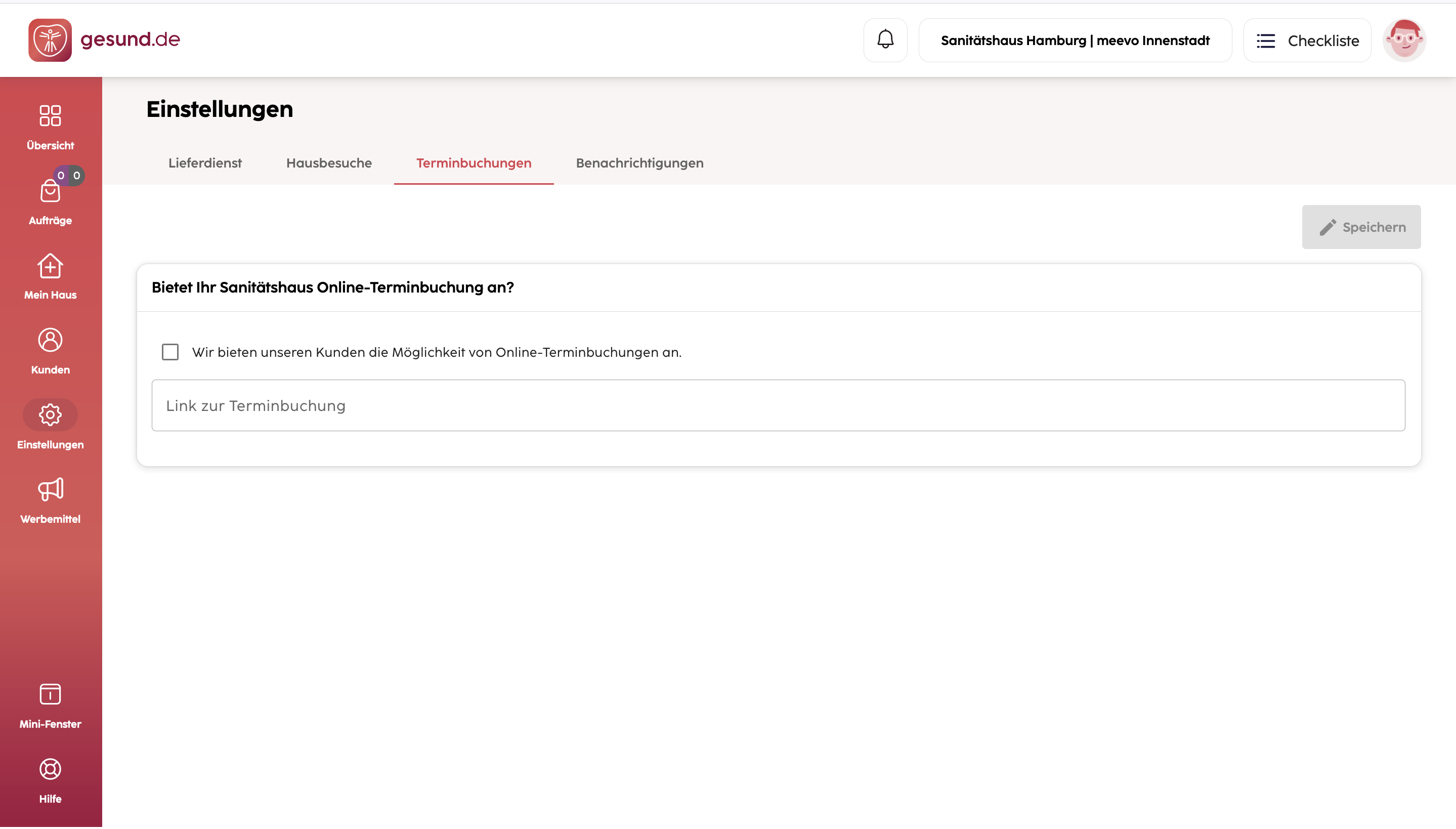This screenshot has width=1456, height=829.
Task: Switch to the Benachrichtigungen tab
Action: tap(639, 163)
